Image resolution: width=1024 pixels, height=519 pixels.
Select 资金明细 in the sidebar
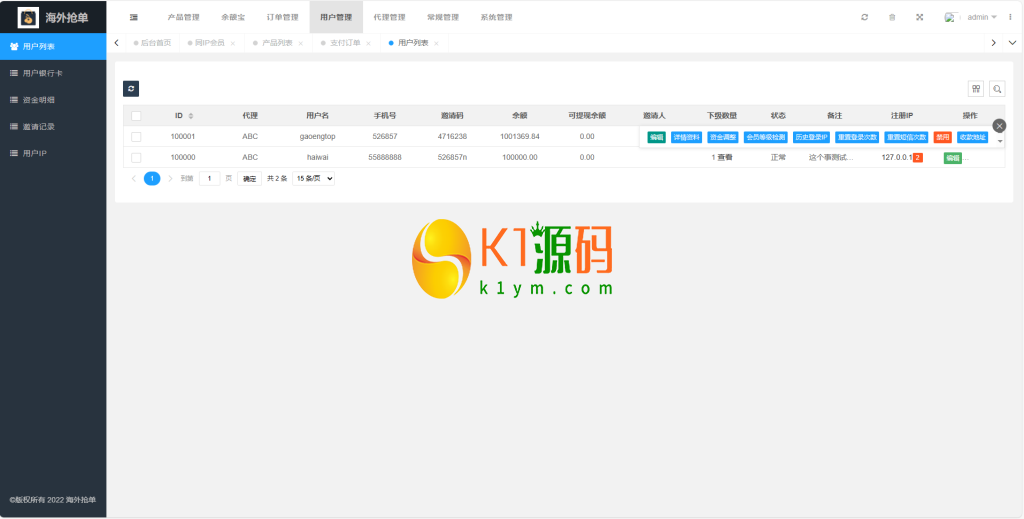tap(53, 100)
